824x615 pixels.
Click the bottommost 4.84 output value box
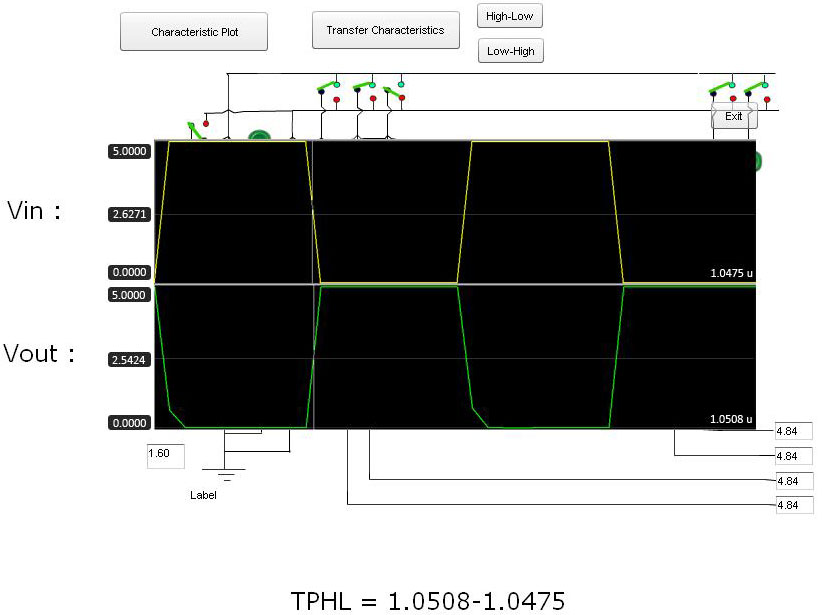coord(794,505)
